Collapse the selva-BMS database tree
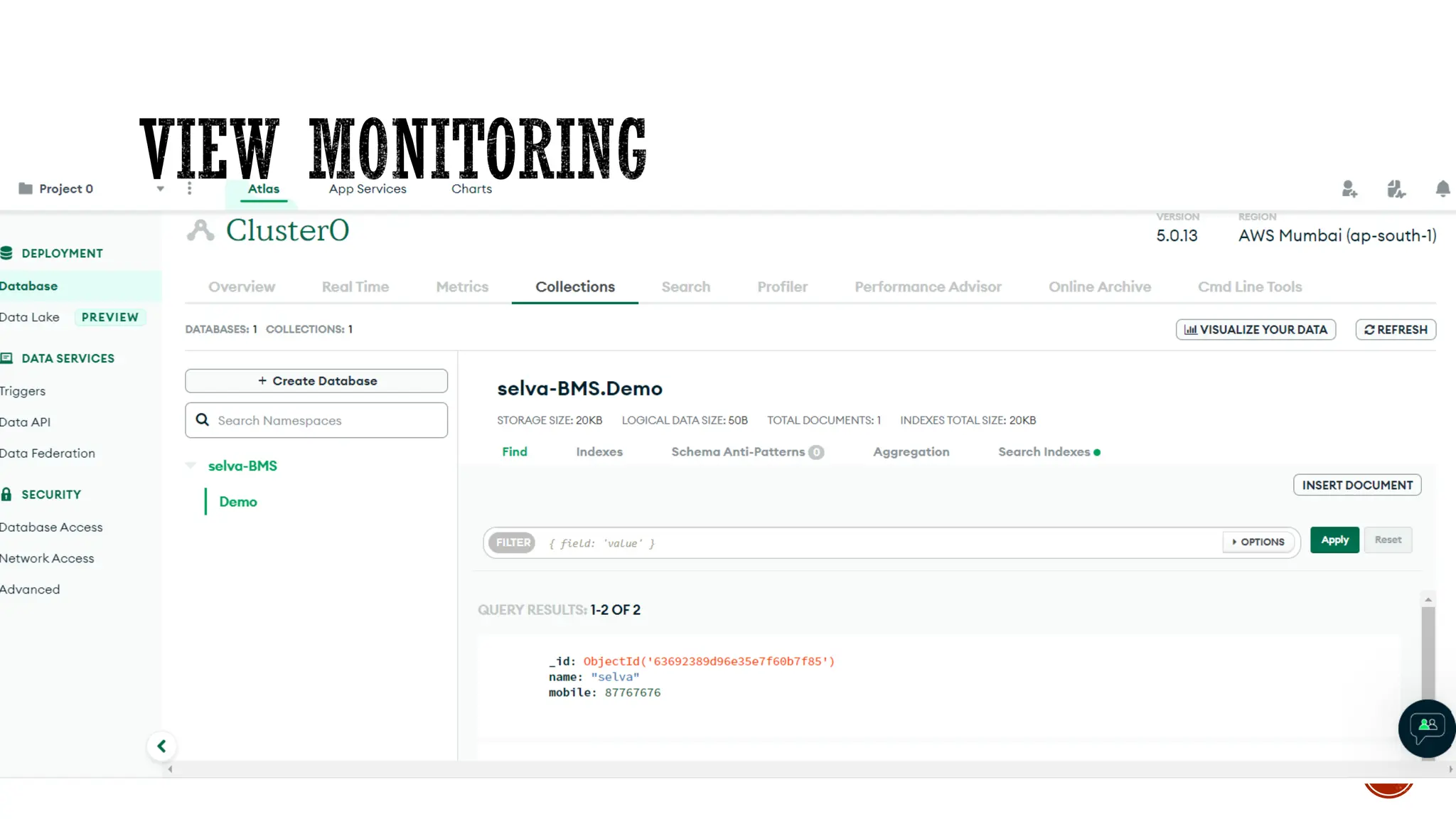 191,466
